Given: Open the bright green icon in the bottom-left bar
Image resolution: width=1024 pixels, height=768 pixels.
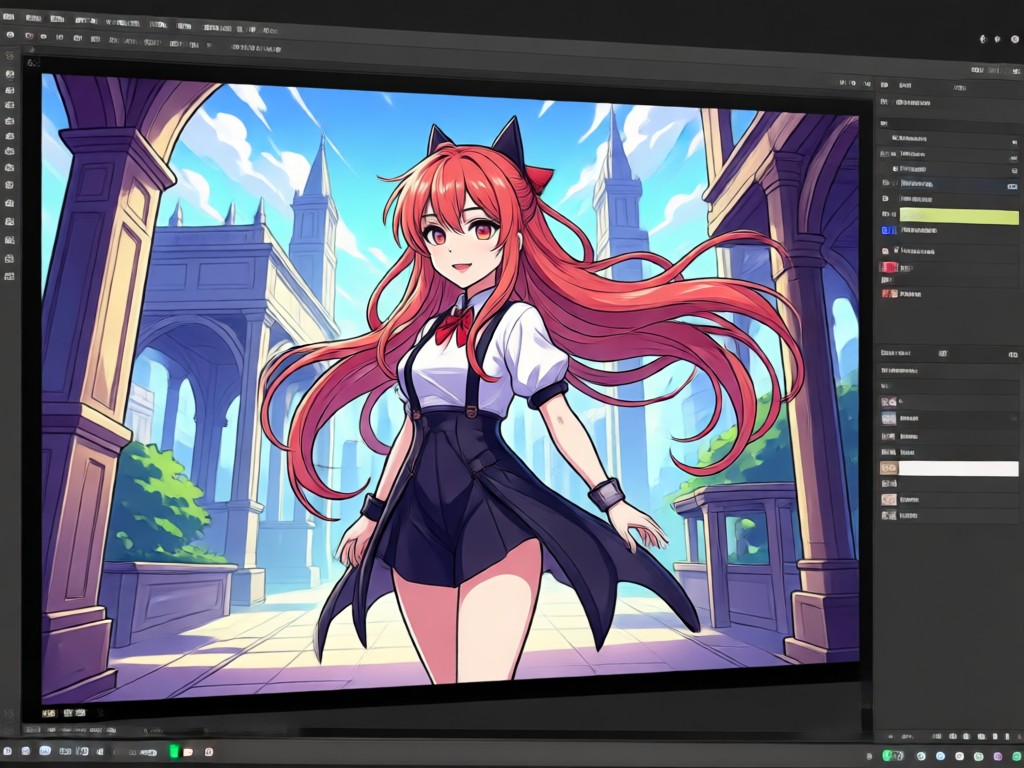Looking at the screenshot, I should tap(174, 751).
